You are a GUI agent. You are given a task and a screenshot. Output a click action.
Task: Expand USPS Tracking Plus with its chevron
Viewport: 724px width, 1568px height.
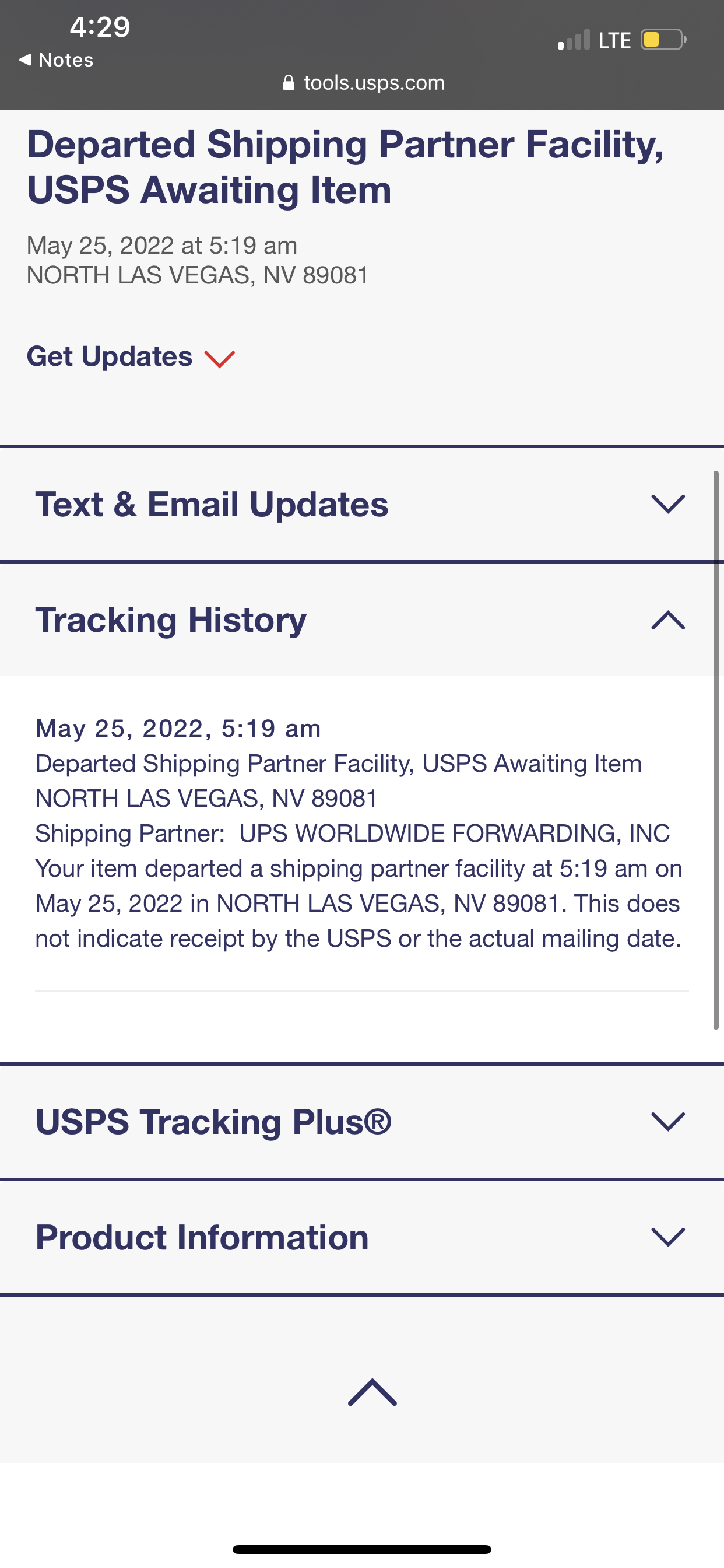pyautogui.click(x=668, y=1121)
